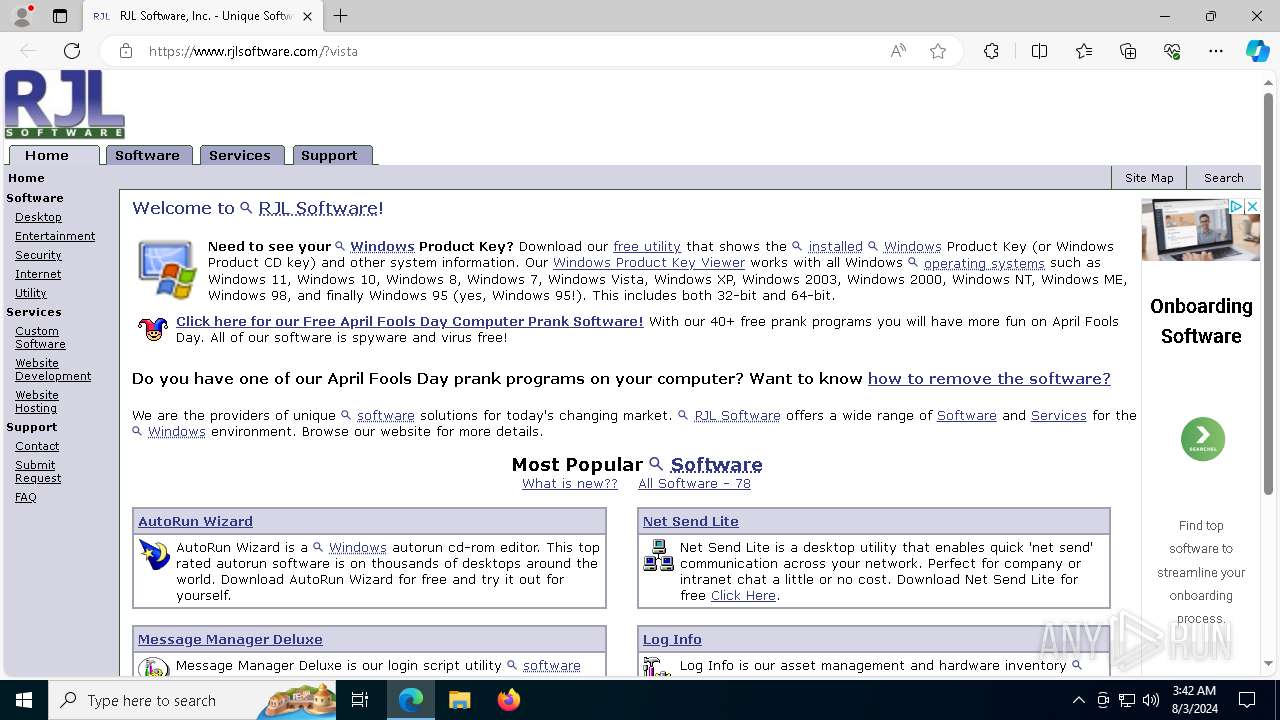This screenshot has height=720, width=1280.
Task: Click What is new?? link
Action: click(x=570, y=484)
